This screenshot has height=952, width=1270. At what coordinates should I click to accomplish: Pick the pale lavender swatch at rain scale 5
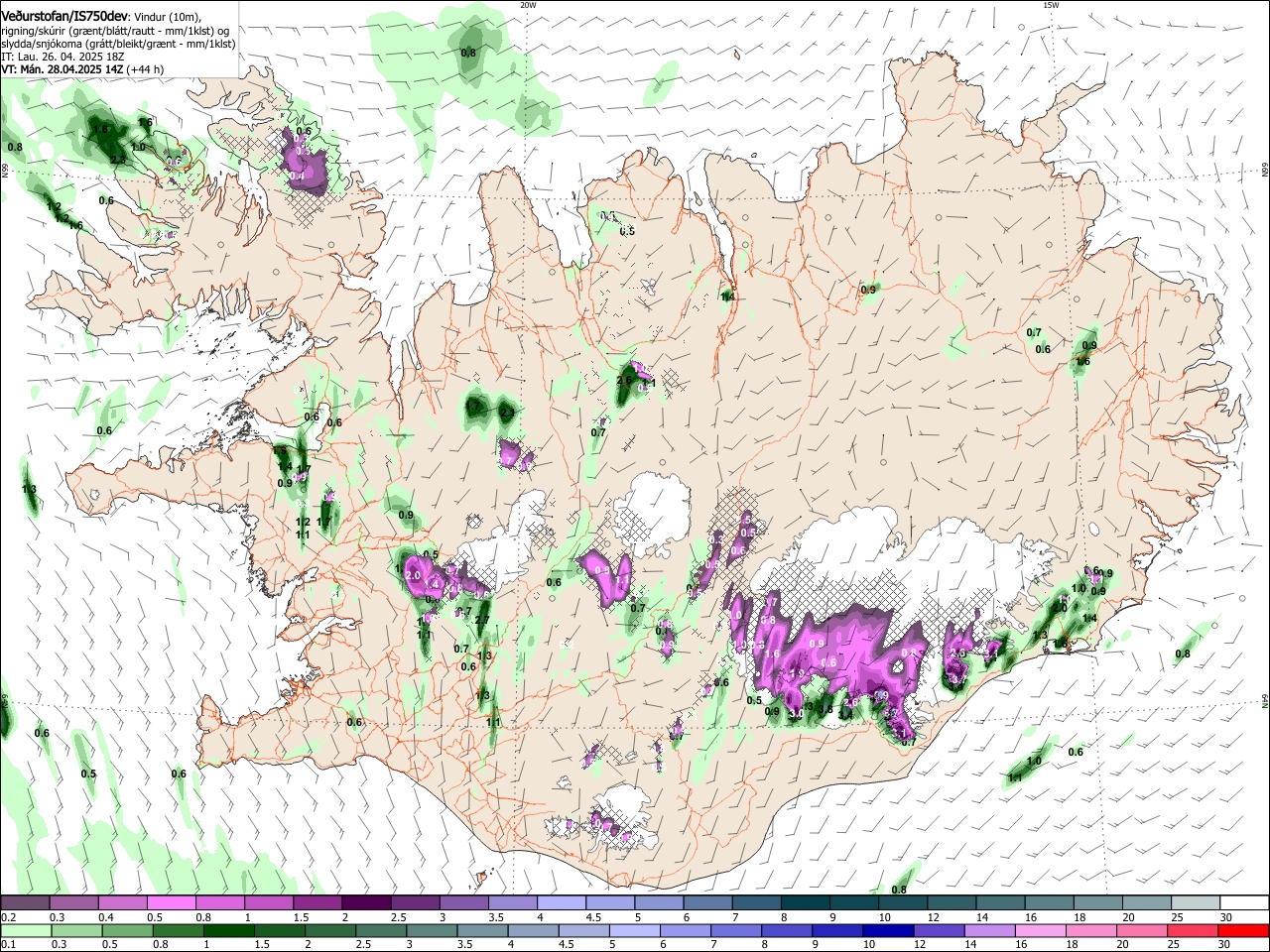[x=634, y=930]
